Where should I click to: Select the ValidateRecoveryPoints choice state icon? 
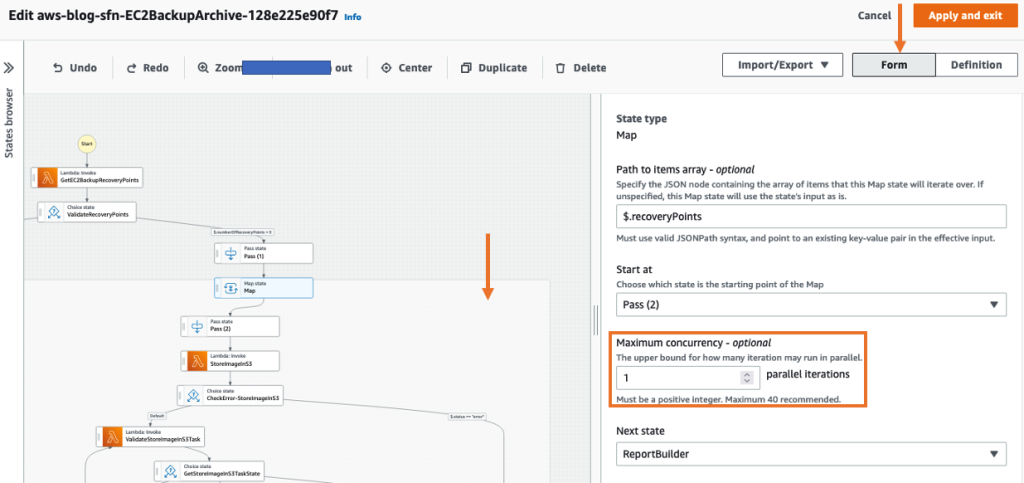tap(53, 211)
